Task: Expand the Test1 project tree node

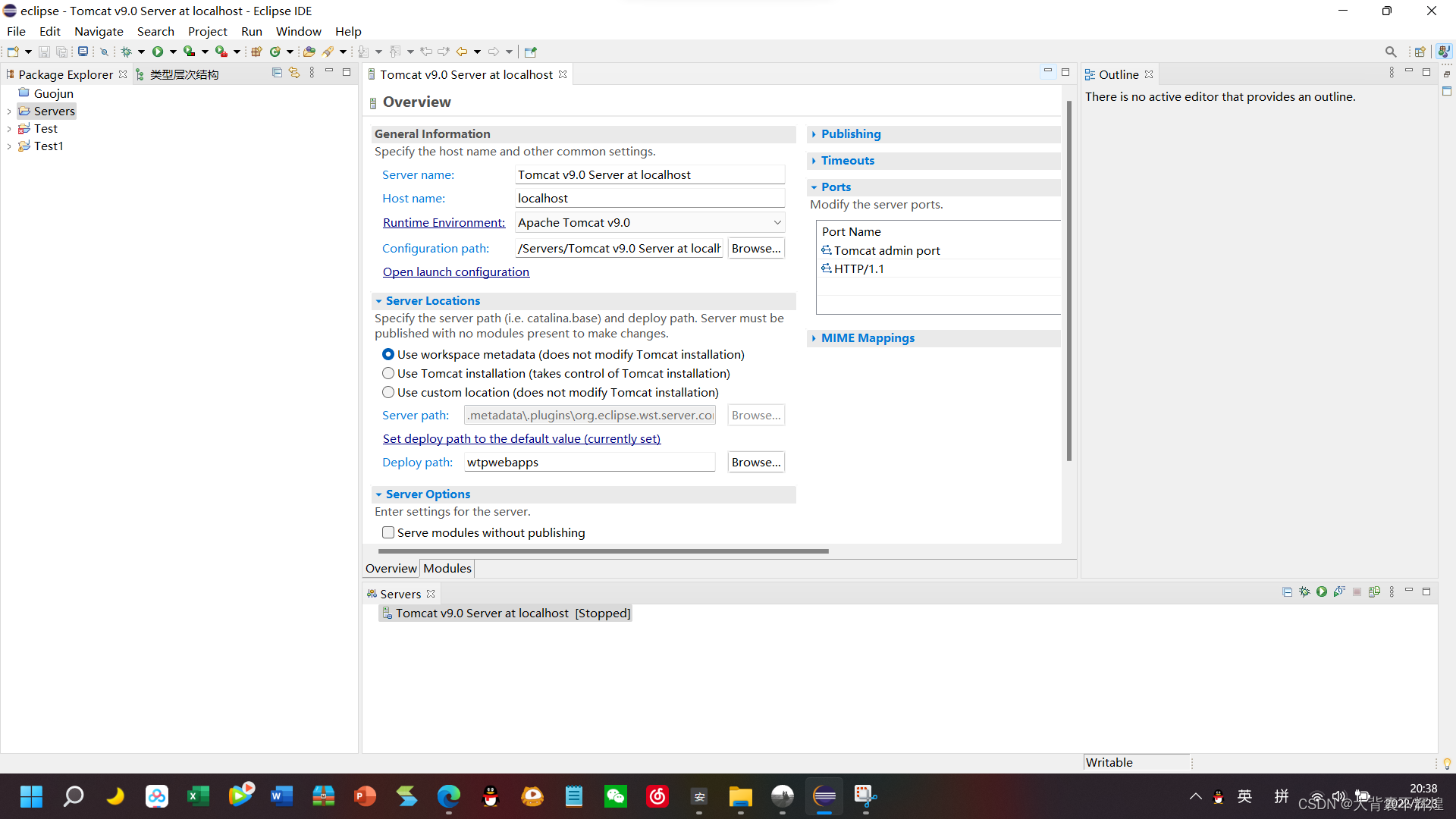Action: click(x=9, y=146)
